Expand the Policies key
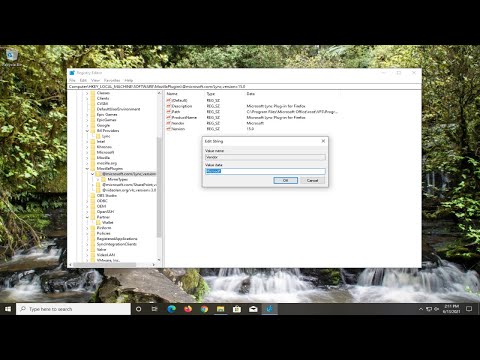 [87, 233]
